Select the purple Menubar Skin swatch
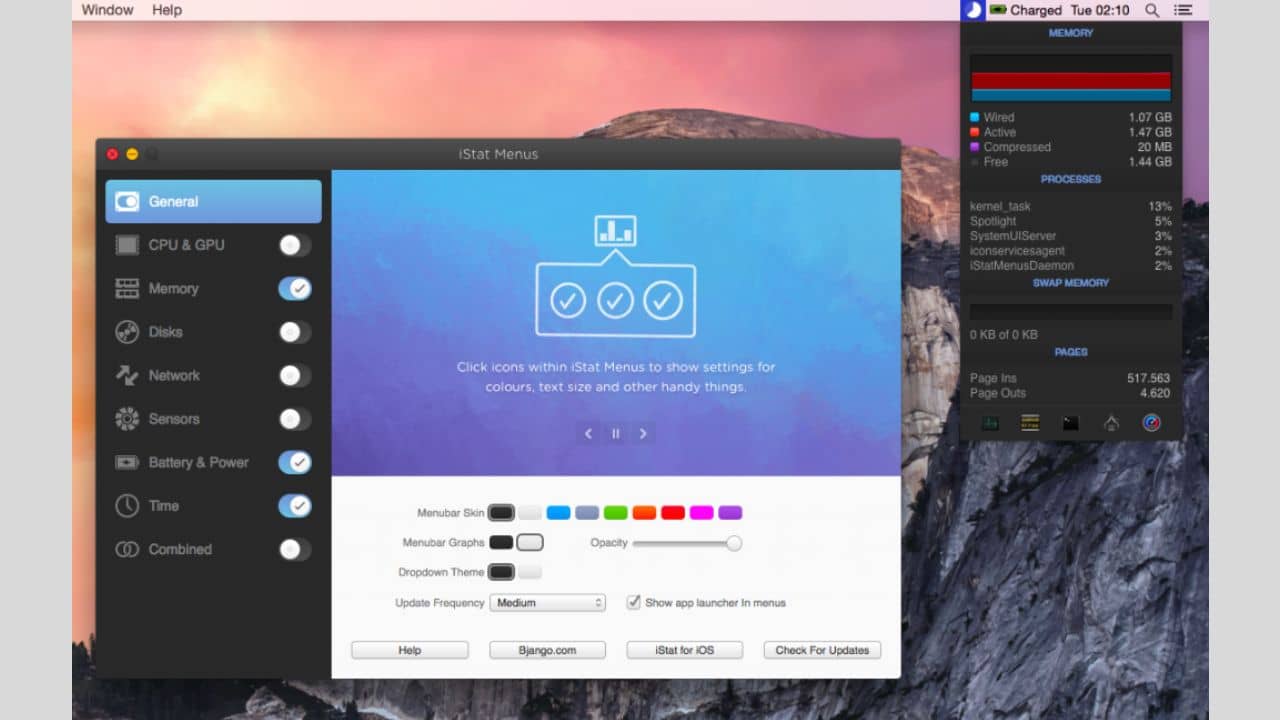Screen dimensions: 1280x720 click(730, 513)
